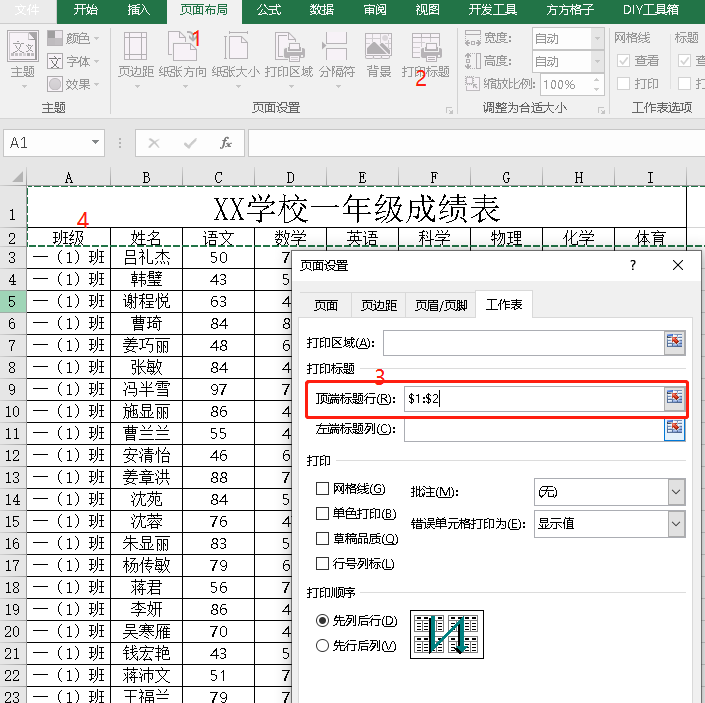Open the 公式 ribbon tab
Viewport: 705px width, 703px height.
[x=269, y=10]
